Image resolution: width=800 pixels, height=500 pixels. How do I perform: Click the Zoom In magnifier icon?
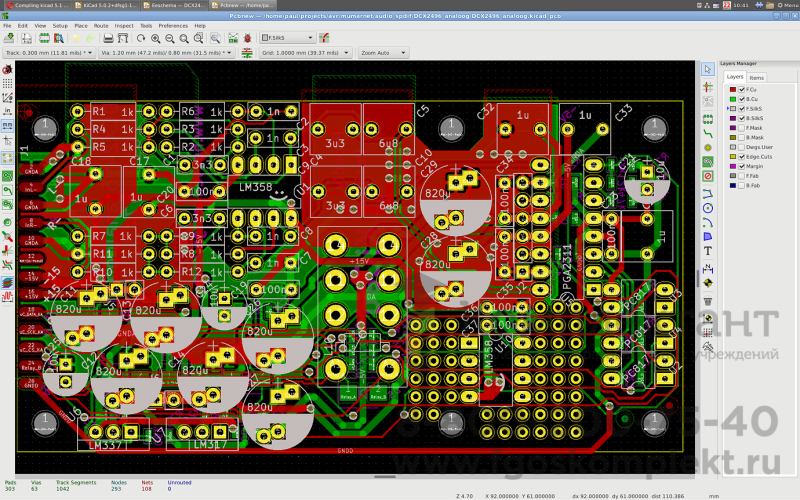(x=156, y=38)
